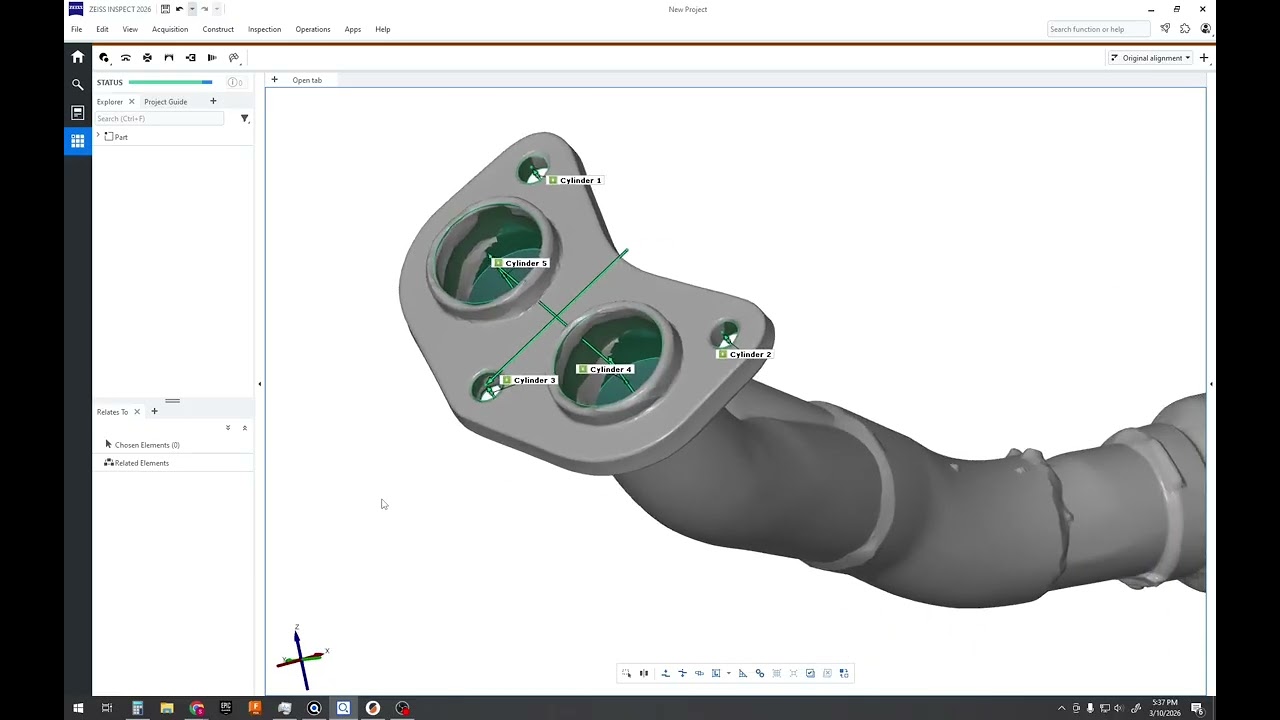Open the Explorer filter funnel dropdown
The image size is (1280, 720).
[x=244, y=118]
